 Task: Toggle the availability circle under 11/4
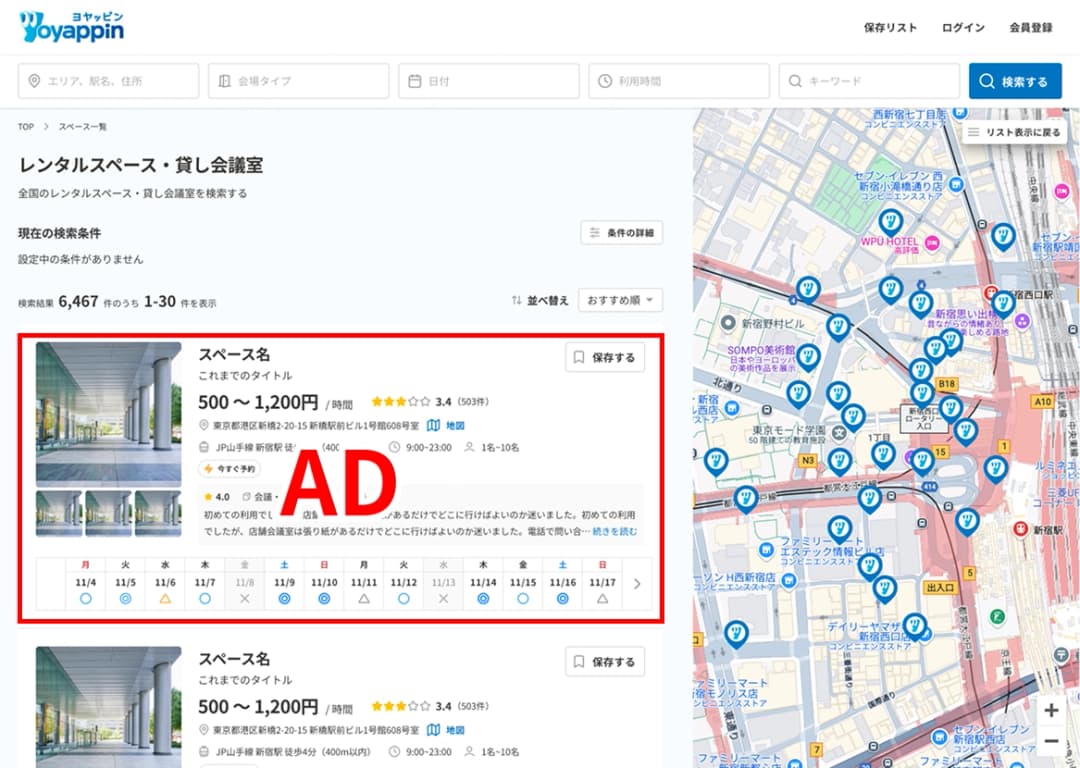pyautogui.click(x=84, y=598)
